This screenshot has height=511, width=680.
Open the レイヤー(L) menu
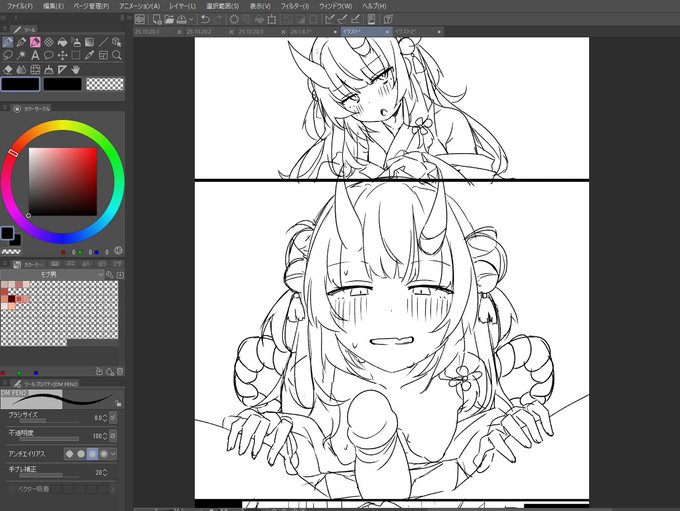(183, 6)
